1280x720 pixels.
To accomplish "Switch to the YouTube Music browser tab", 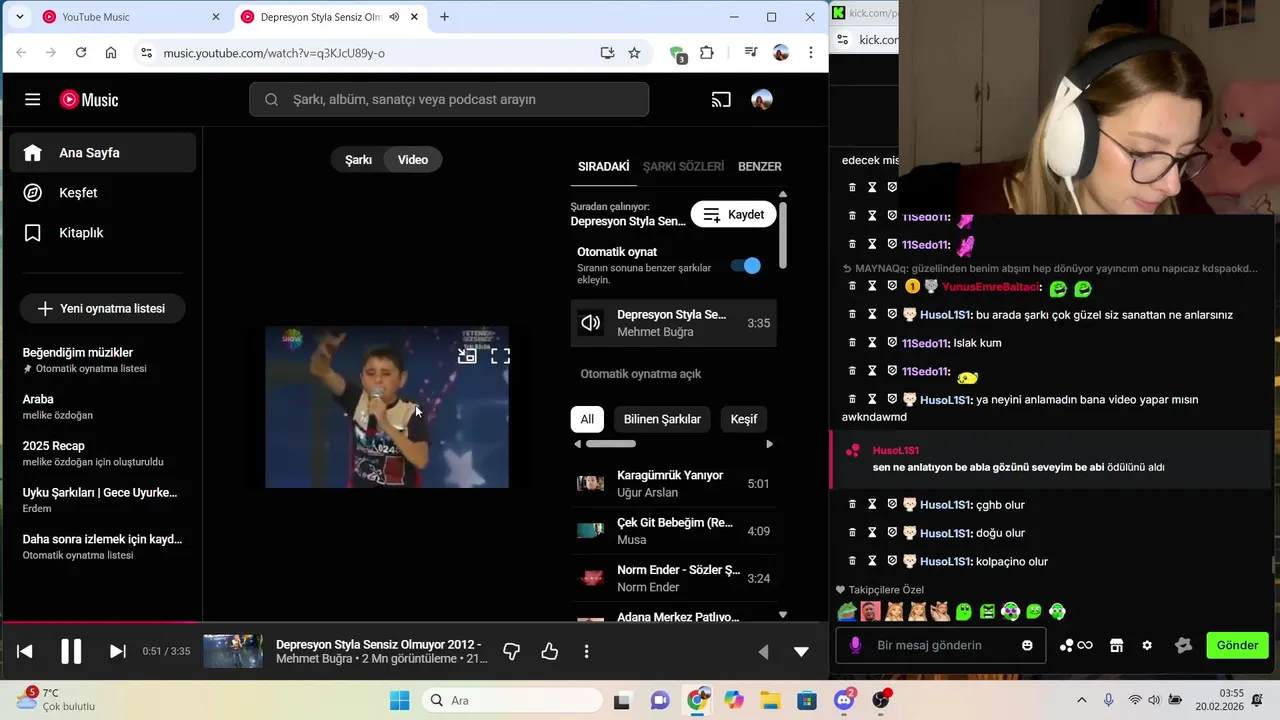I will pos(130,17).
